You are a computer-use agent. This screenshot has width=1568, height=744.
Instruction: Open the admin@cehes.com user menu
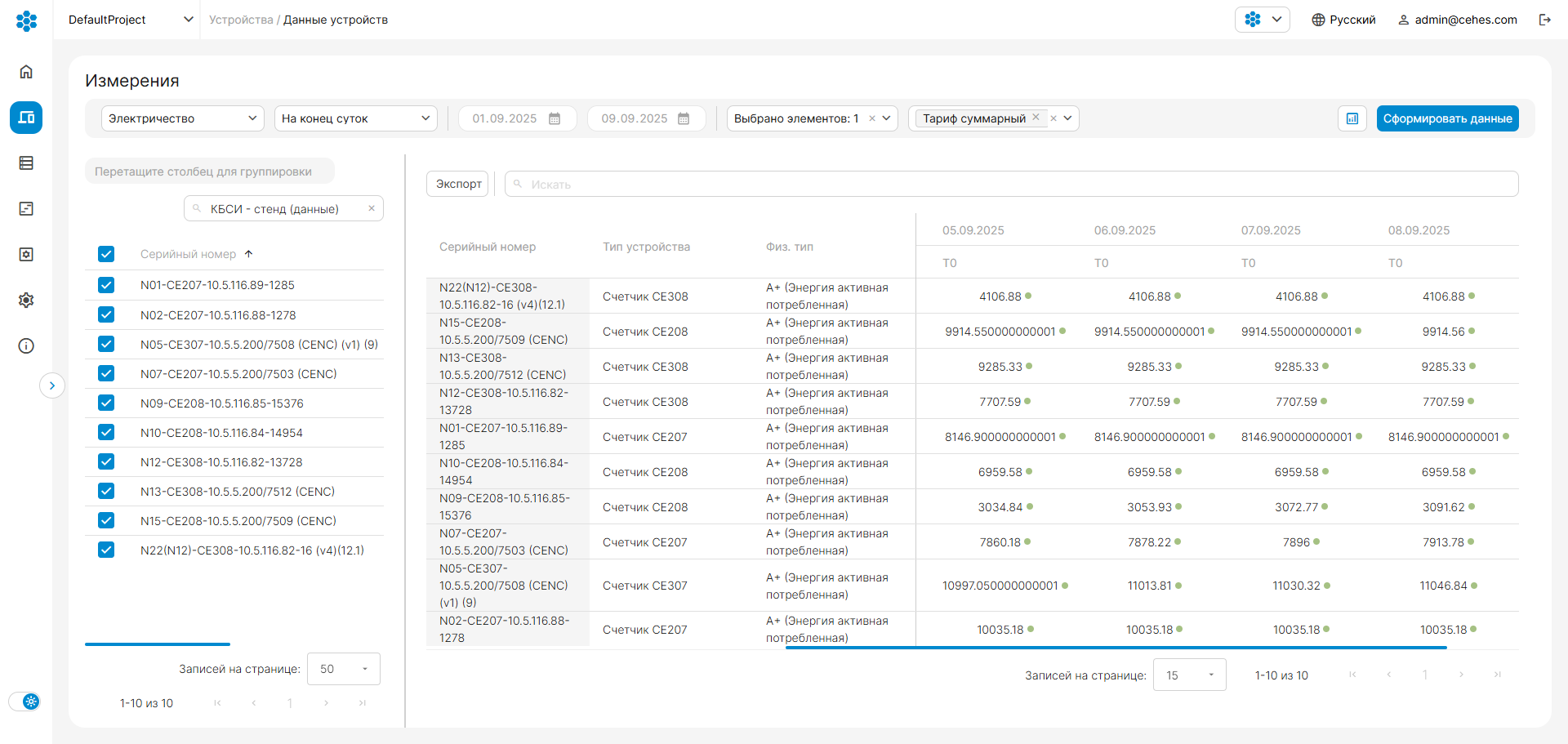coord(1458,20)
